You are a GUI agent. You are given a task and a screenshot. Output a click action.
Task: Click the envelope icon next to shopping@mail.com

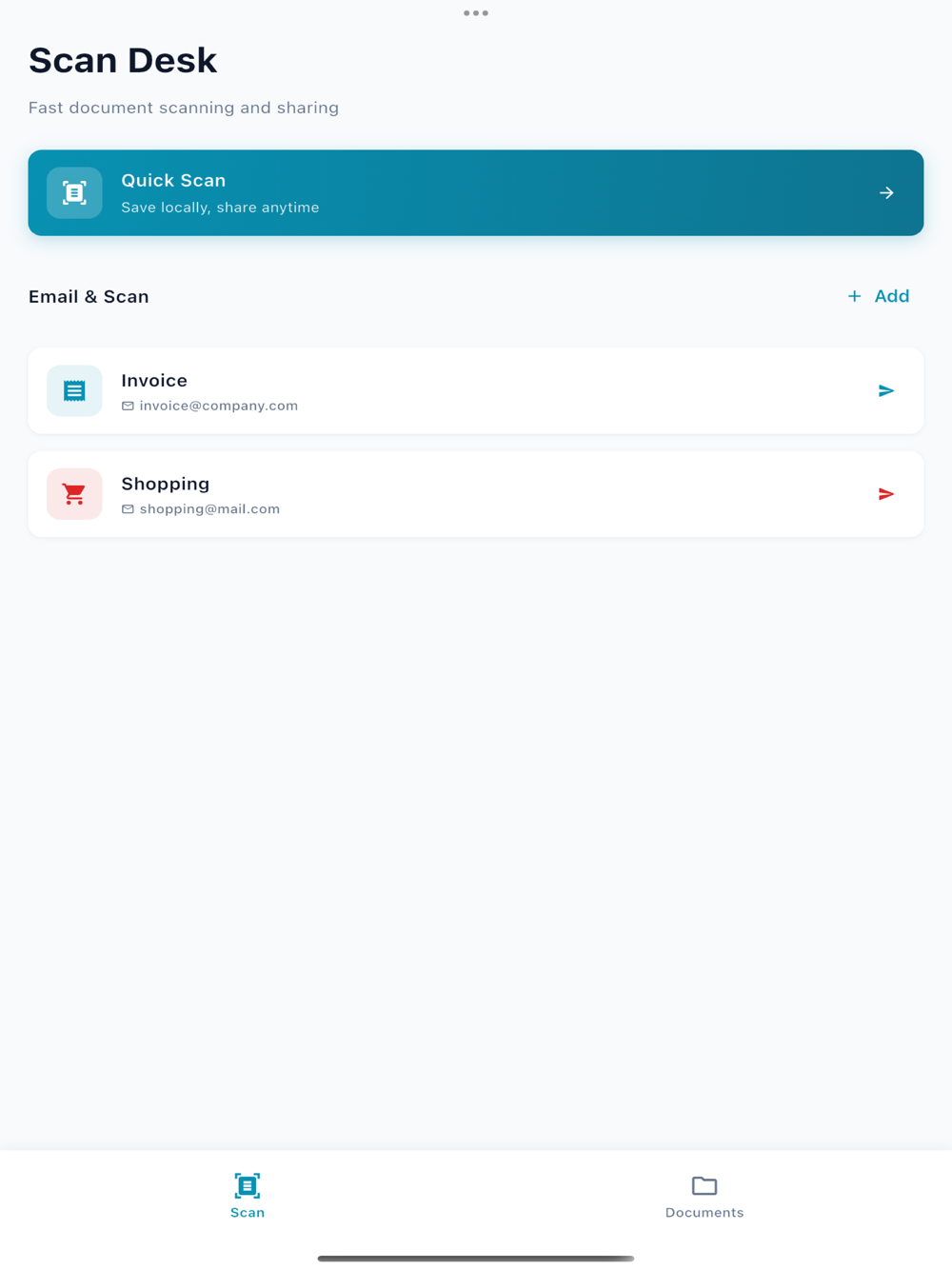point(128,509)
